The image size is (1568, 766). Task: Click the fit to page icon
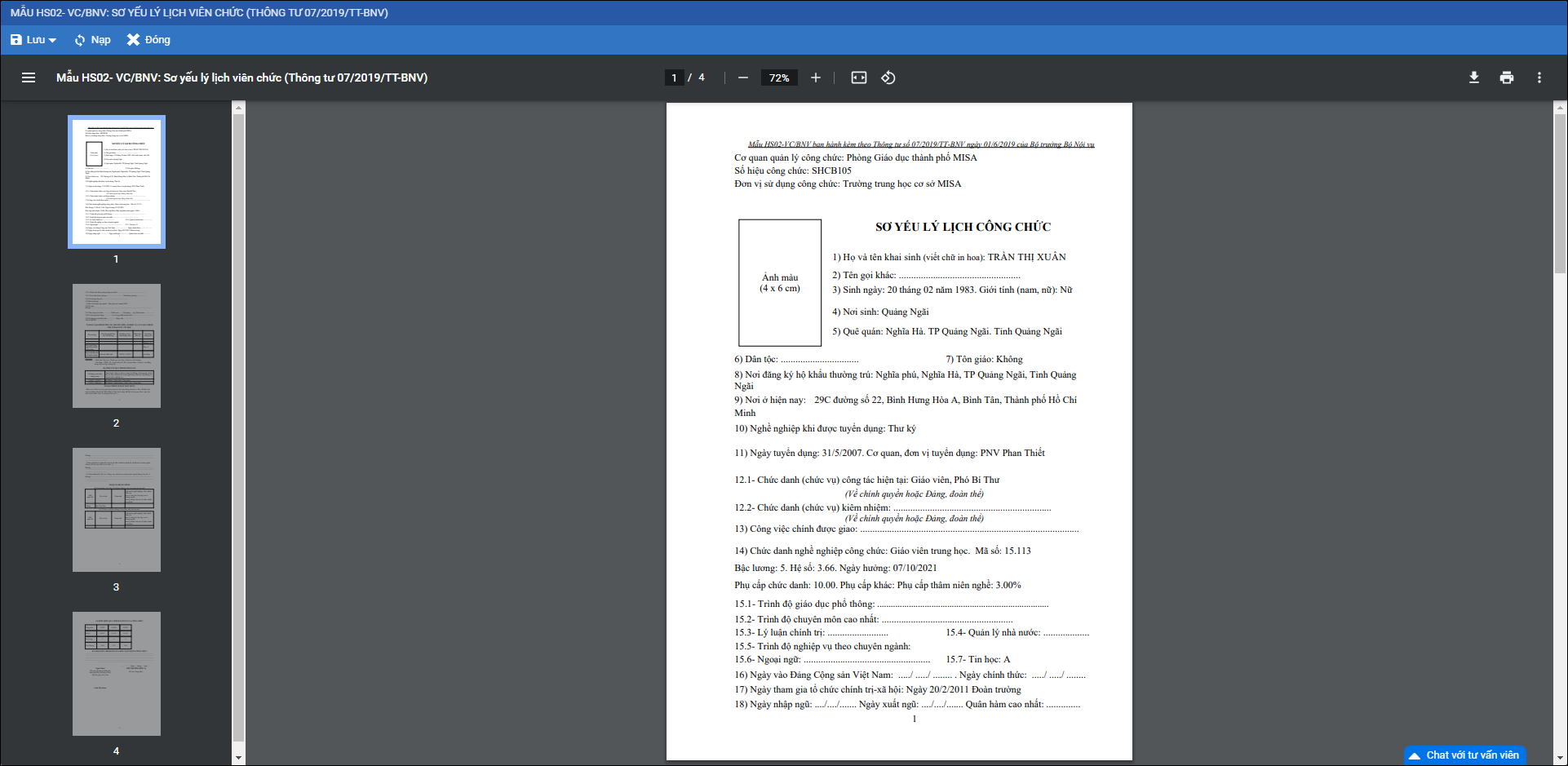pyautogui.click(x=858, y=77)
